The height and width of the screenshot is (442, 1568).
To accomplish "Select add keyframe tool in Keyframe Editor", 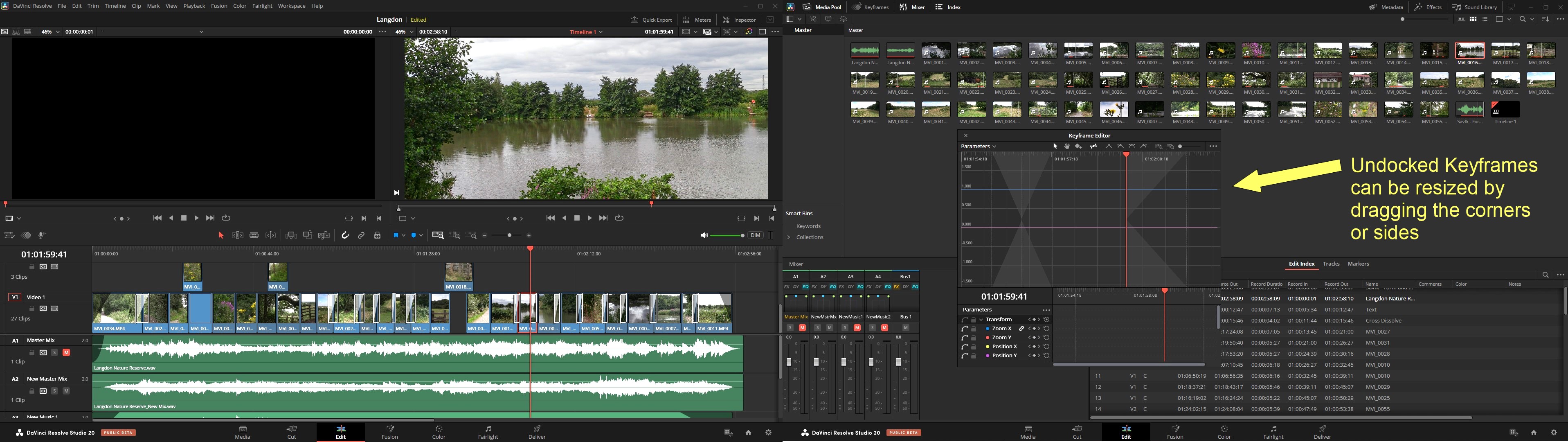I will pyautogui.click(x=1079, y=147).
